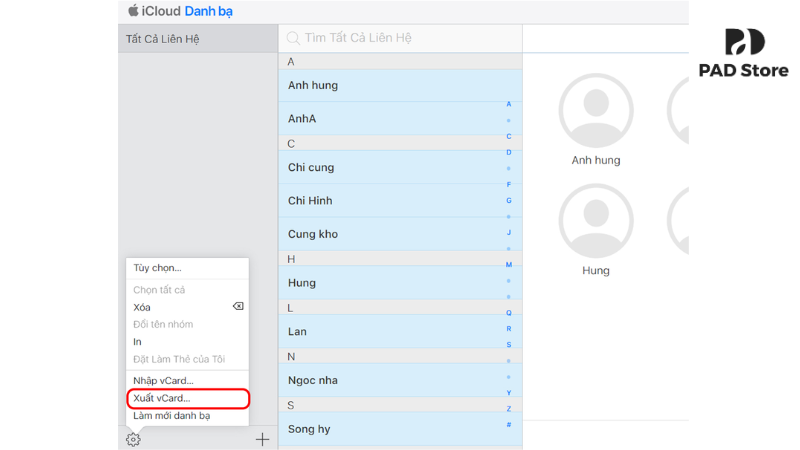The width and height of the screenshot is (800, 450).
Task: Jump to letter A in index
Action: 509,104
